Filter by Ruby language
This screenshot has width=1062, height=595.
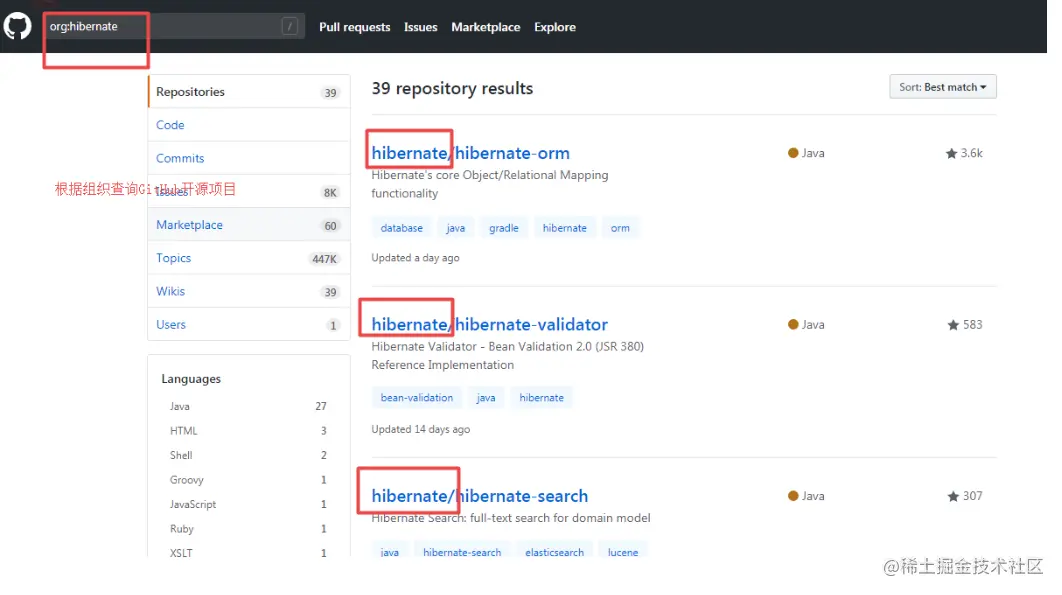[x=248, y=528]
